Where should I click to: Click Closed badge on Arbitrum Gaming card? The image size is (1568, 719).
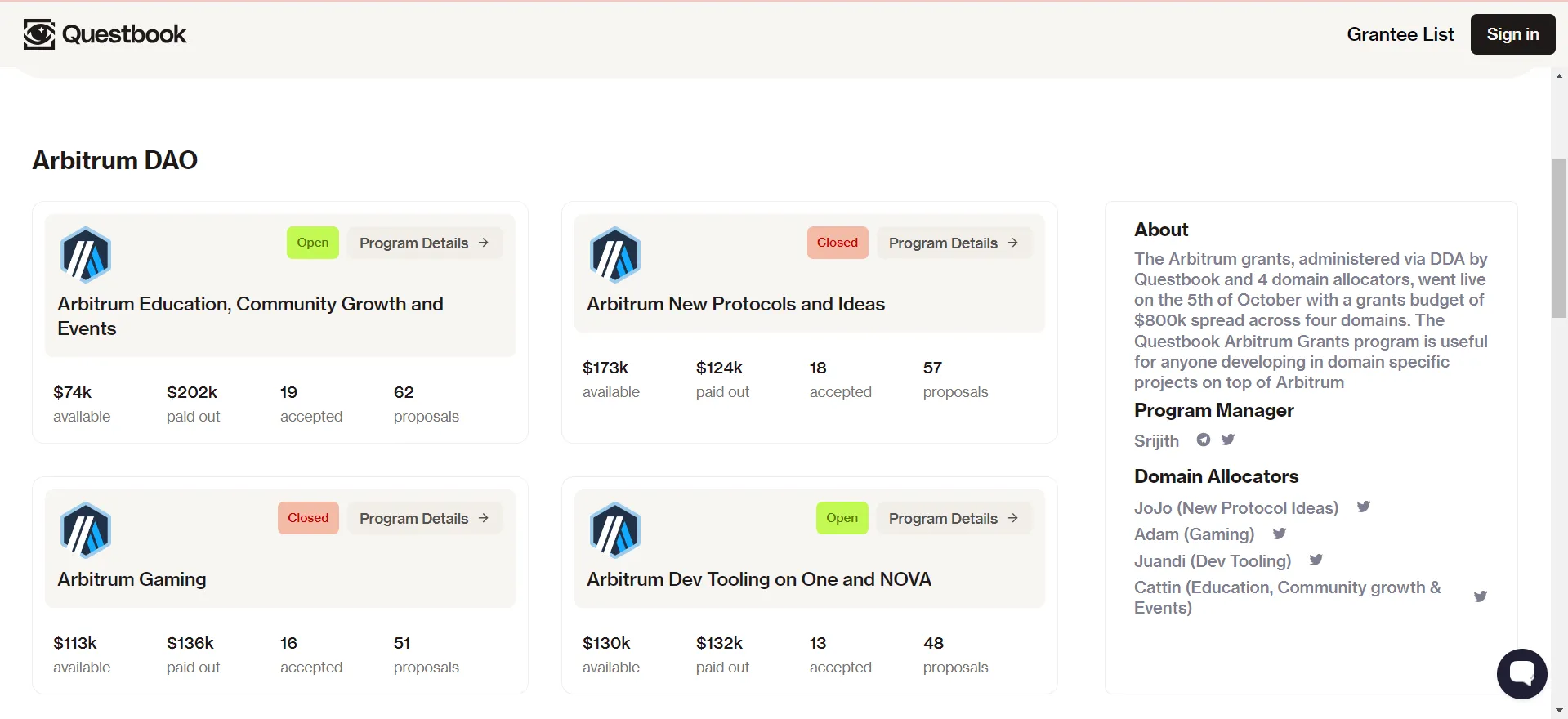point(308,518)
